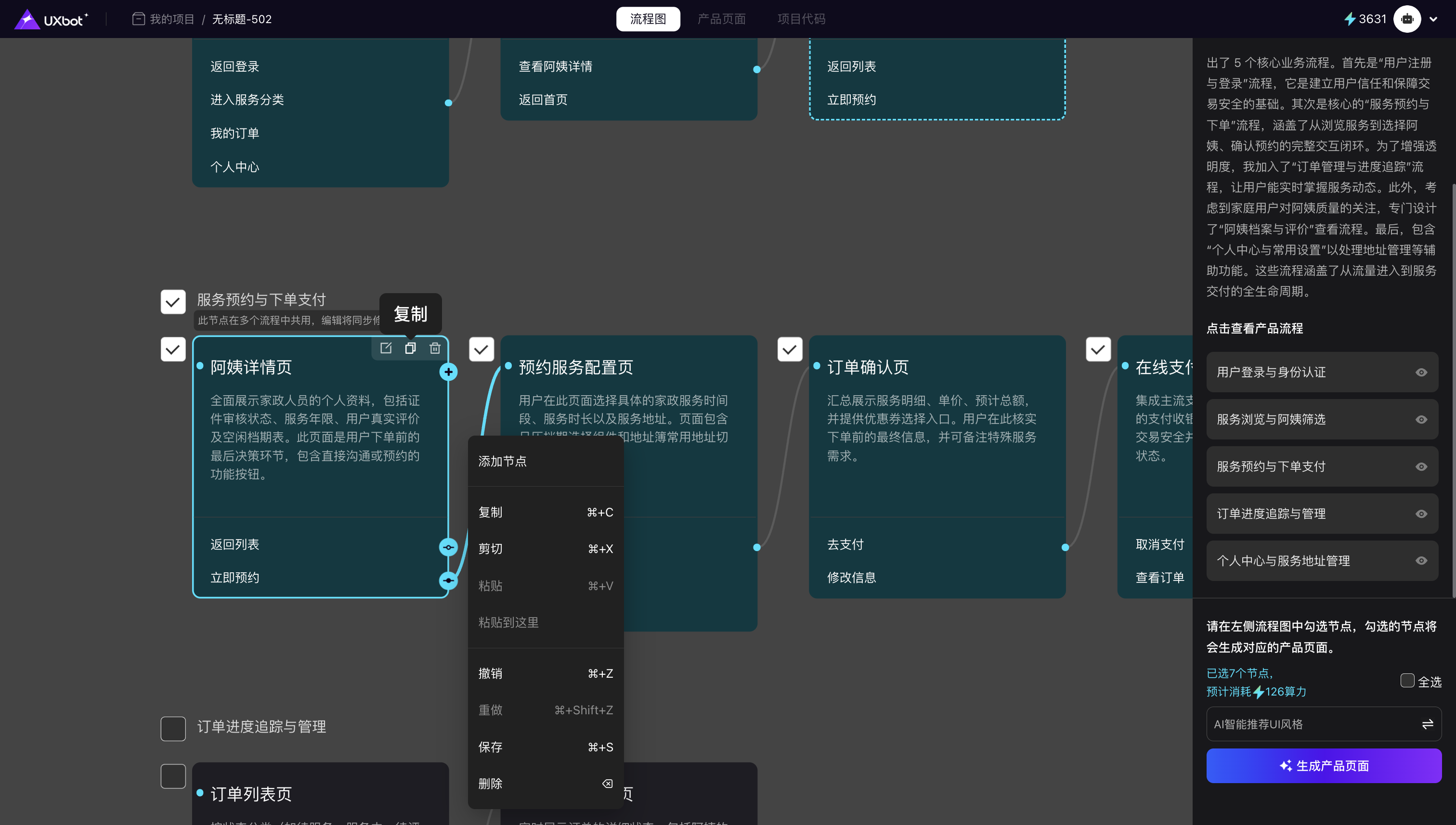1456x825 pixels.
Task: Uncheck the 服务预约与下单支付 flow checkbox
Action: pos(173,302)
